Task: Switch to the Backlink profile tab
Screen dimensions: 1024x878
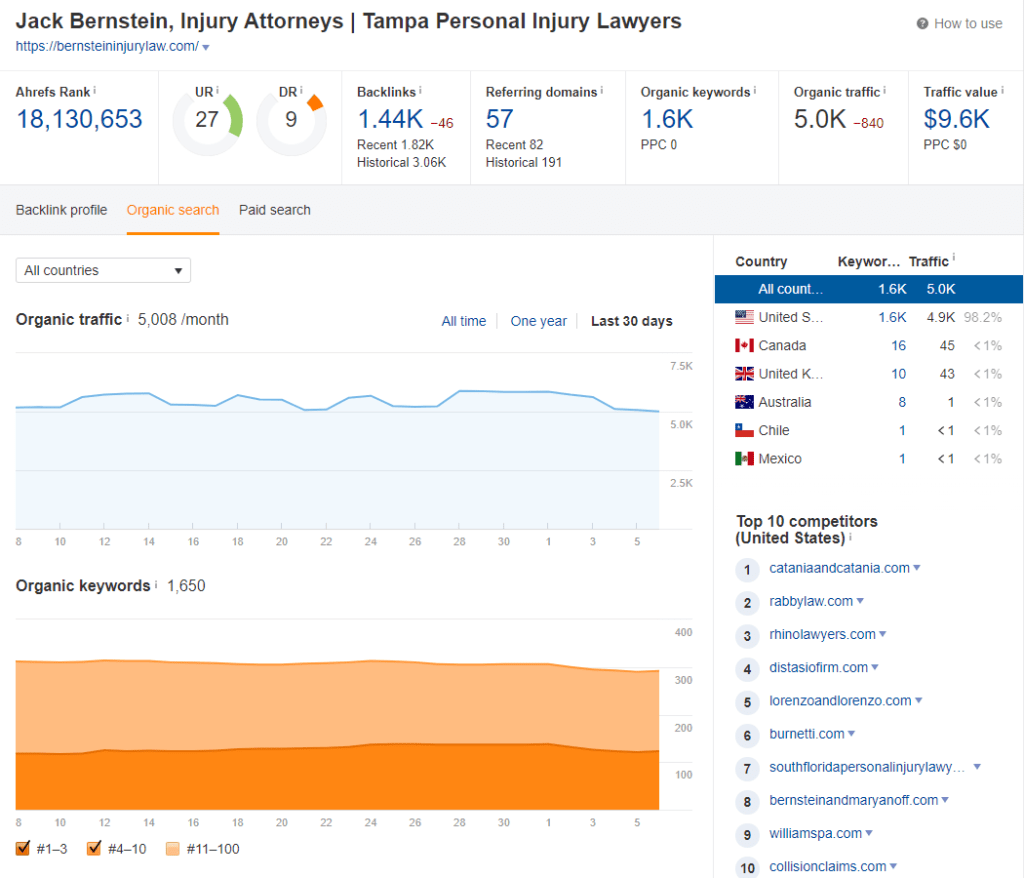Action: point(61,210)
